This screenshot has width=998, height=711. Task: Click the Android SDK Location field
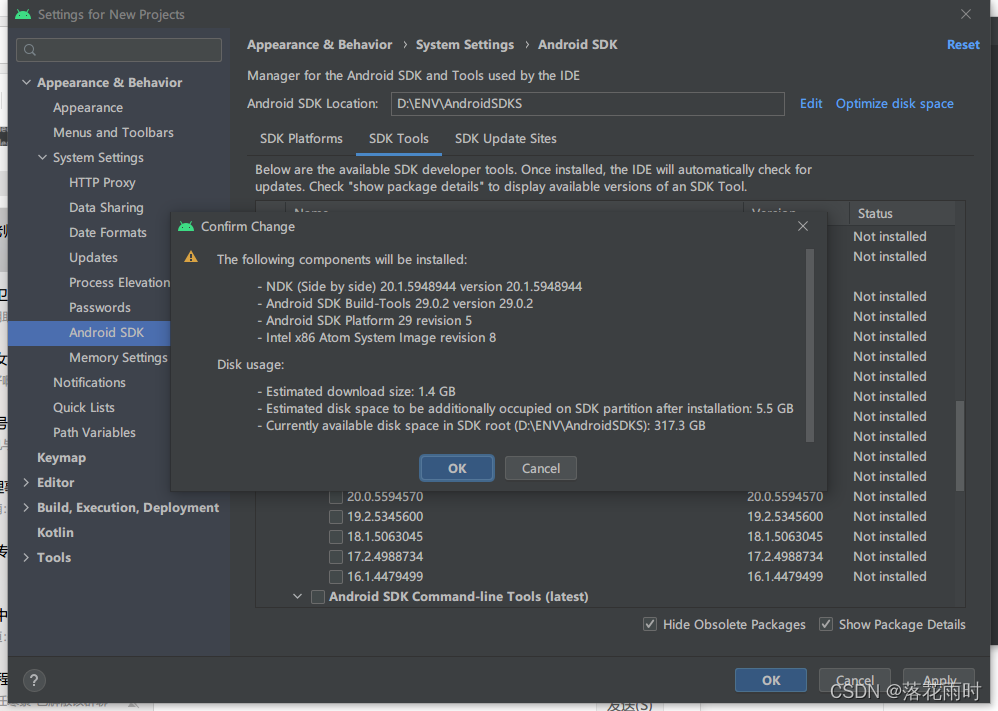click(587, 104)
